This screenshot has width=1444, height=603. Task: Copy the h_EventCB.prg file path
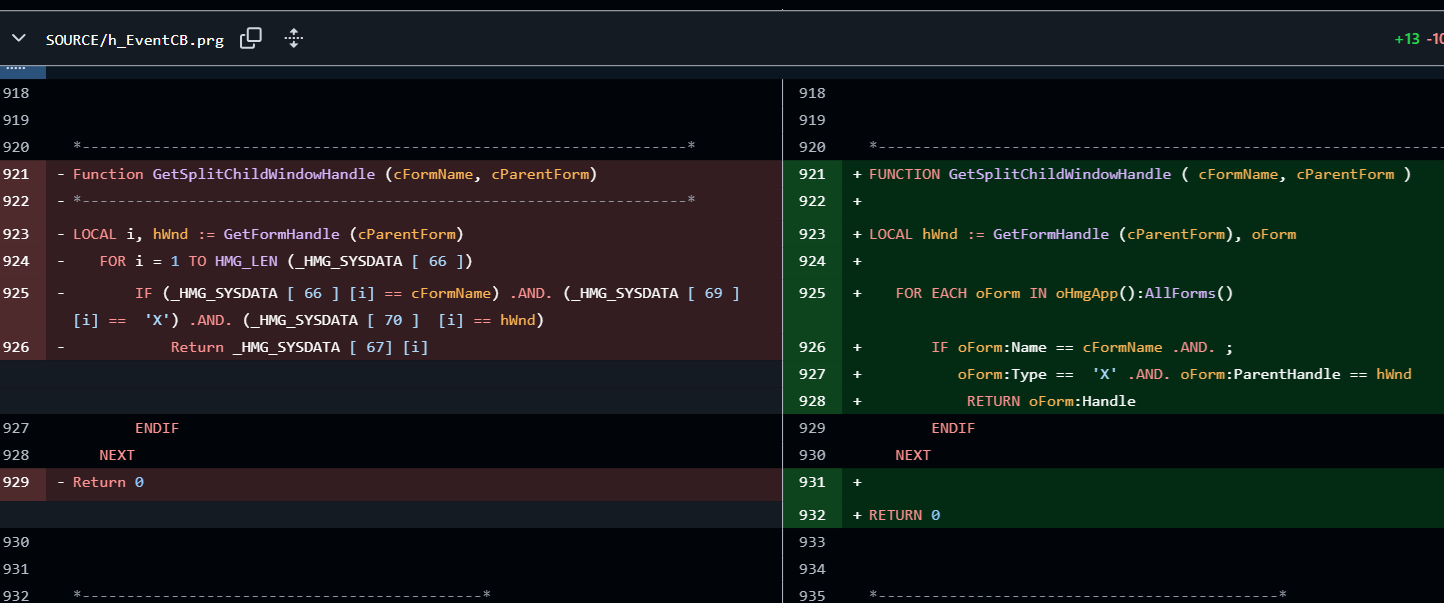[251, 39]
